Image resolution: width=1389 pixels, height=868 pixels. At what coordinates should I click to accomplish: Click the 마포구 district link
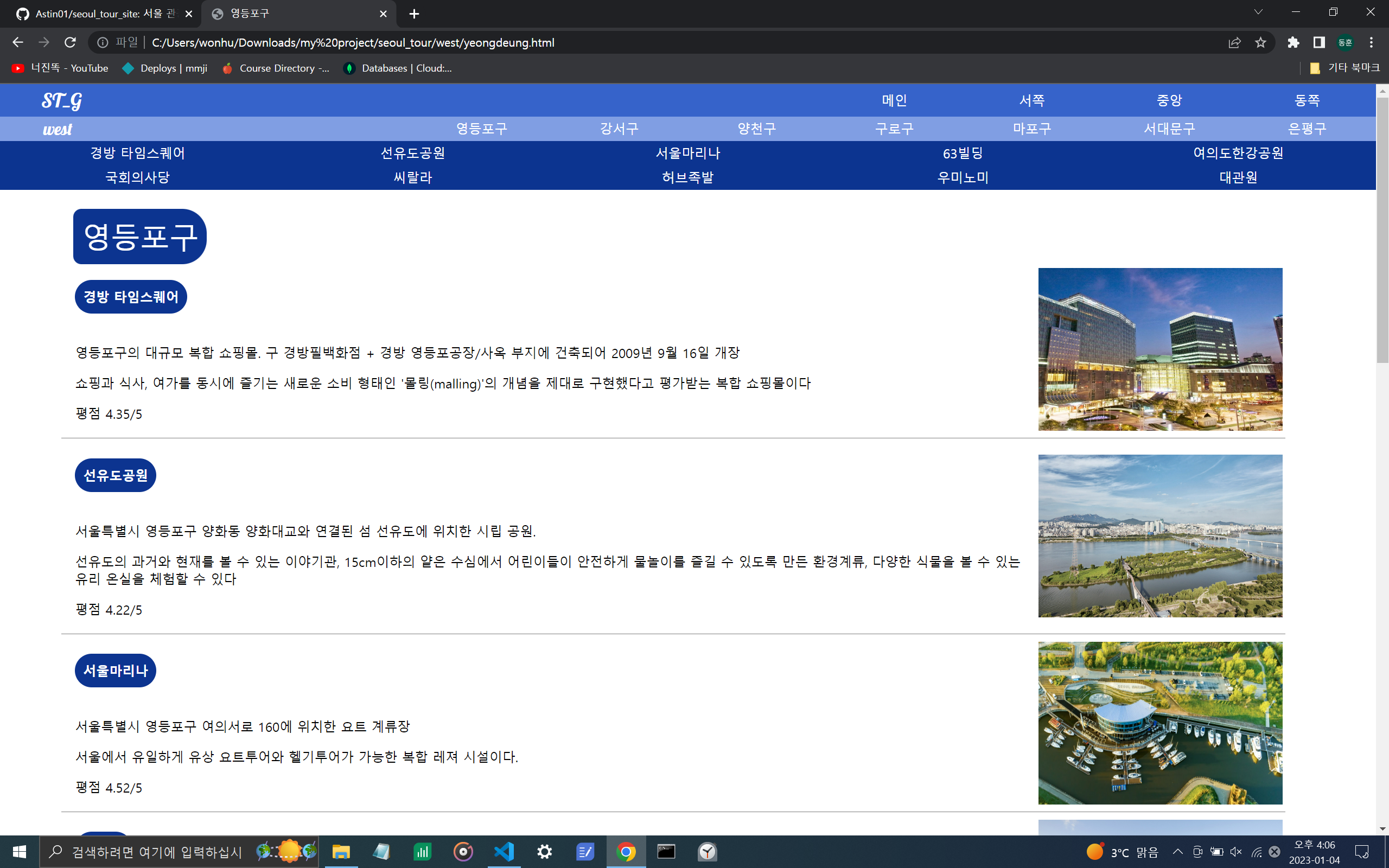point(1031,129)
